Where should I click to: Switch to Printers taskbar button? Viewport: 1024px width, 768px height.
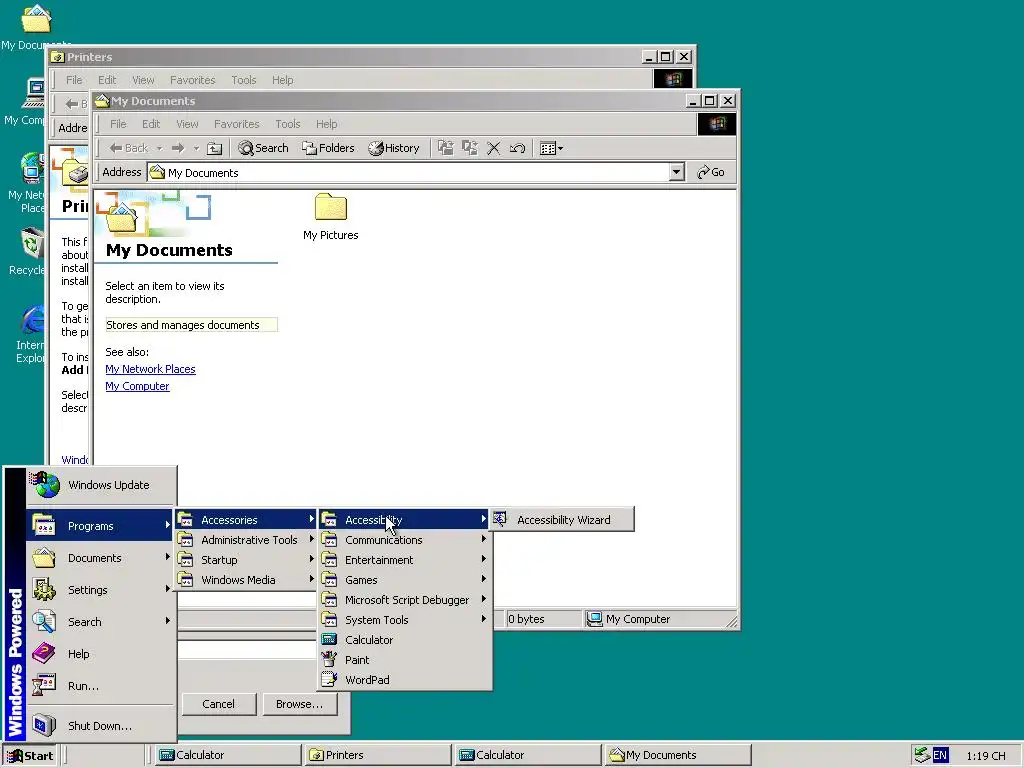(x=376, y=756)
